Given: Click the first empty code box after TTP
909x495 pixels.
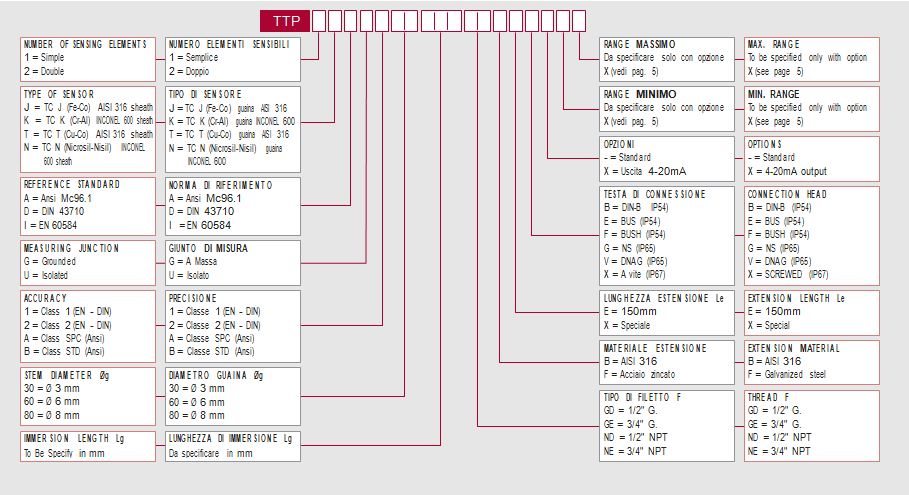Looking at the screenshot, I should pos(318,20).
